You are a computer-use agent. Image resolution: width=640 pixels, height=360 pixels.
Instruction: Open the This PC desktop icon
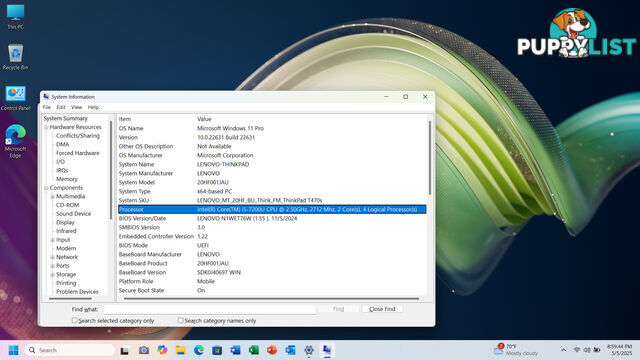pos(16,17)
